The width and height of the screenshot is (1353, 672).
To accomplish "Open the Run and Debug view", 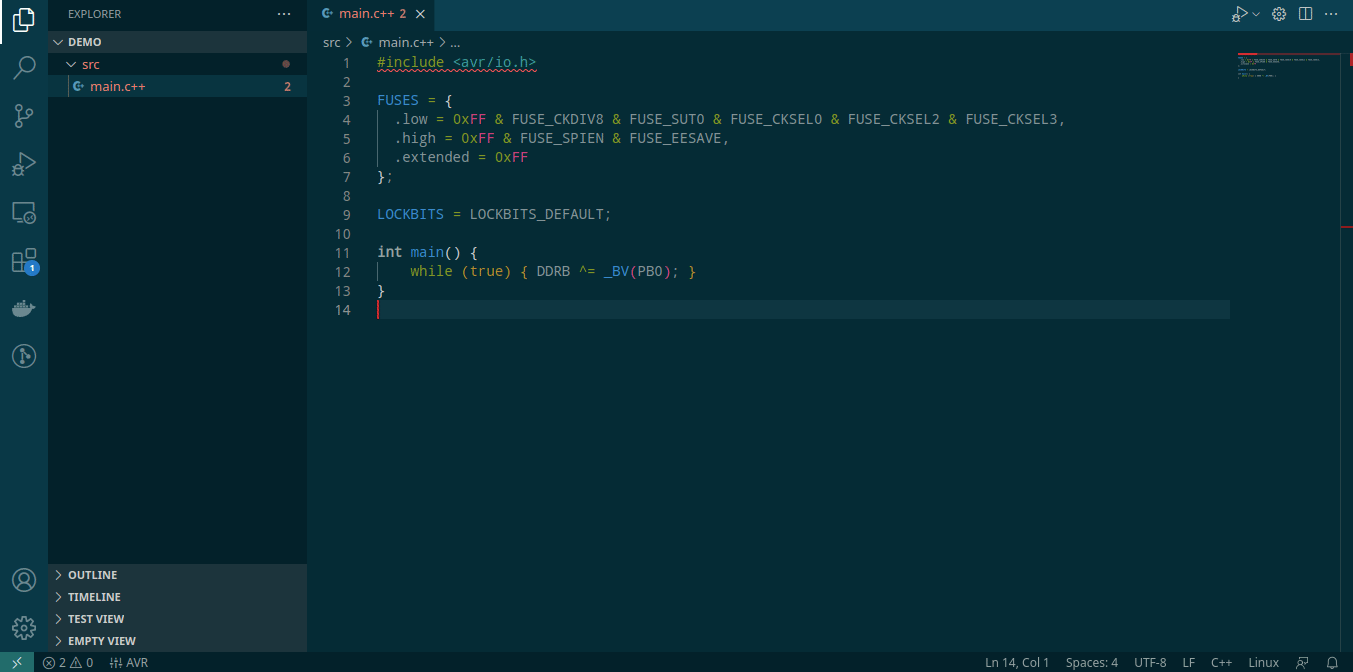I will click(x=24, y=164).
